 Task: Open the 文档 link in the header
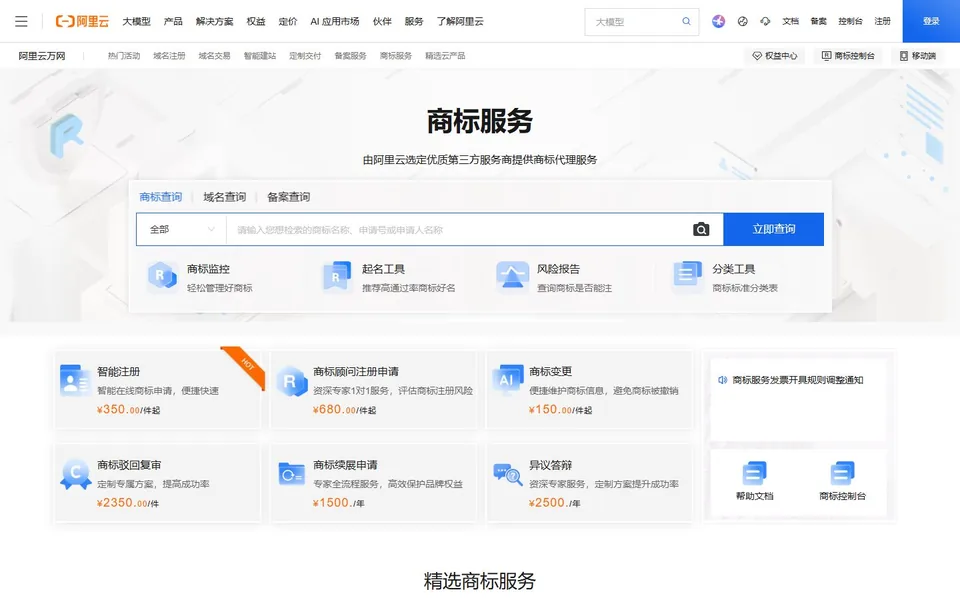pyautogui.click(x=790, y=21)
